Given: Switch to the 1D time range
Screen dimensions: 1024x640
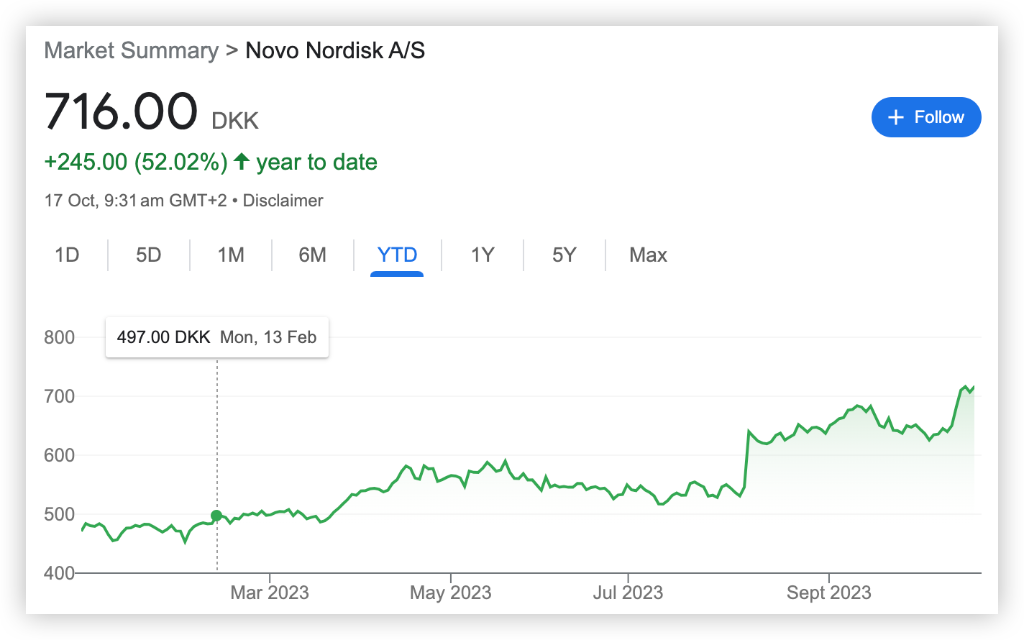Looking at the screenshot, I should point(67,255).
